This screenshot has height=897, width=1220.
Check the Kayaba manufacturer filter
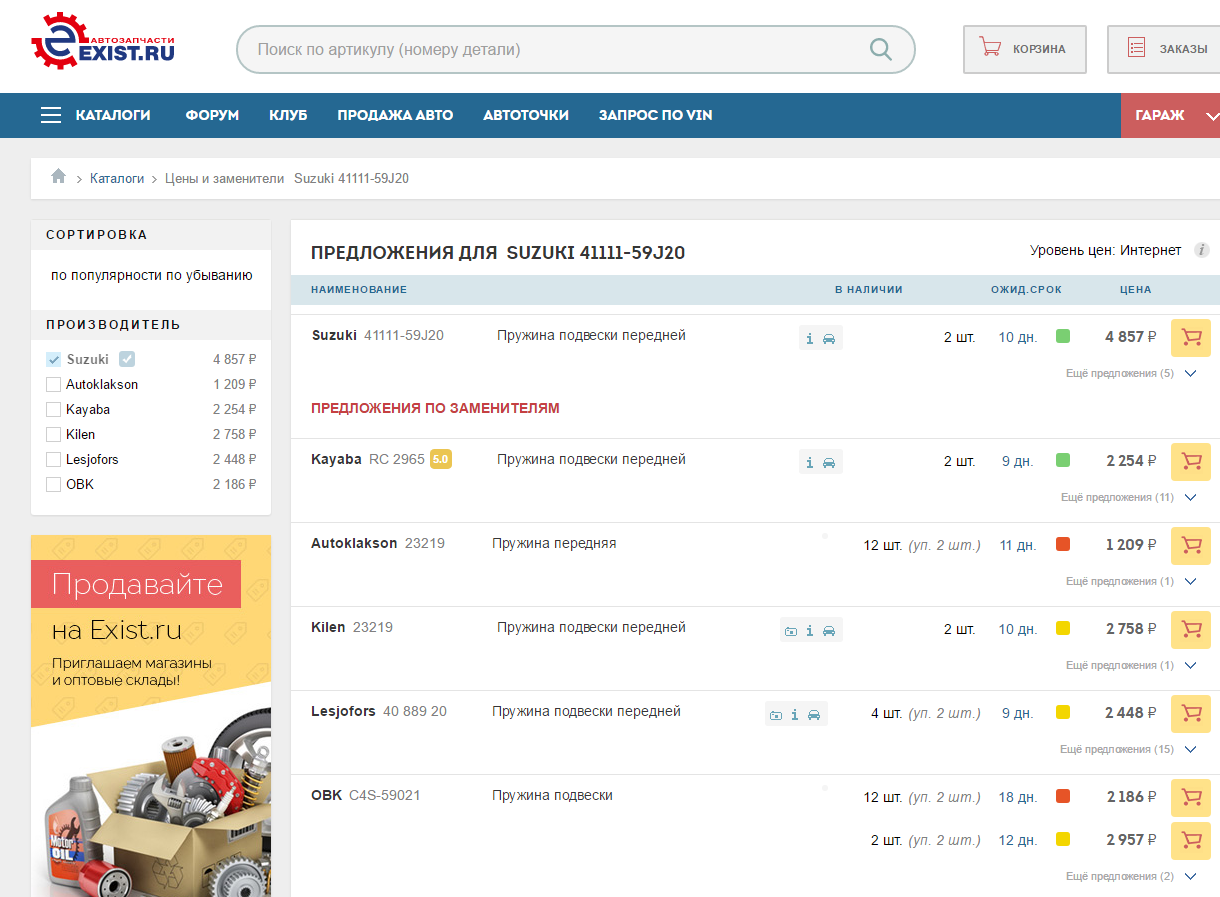click(54, 410)
